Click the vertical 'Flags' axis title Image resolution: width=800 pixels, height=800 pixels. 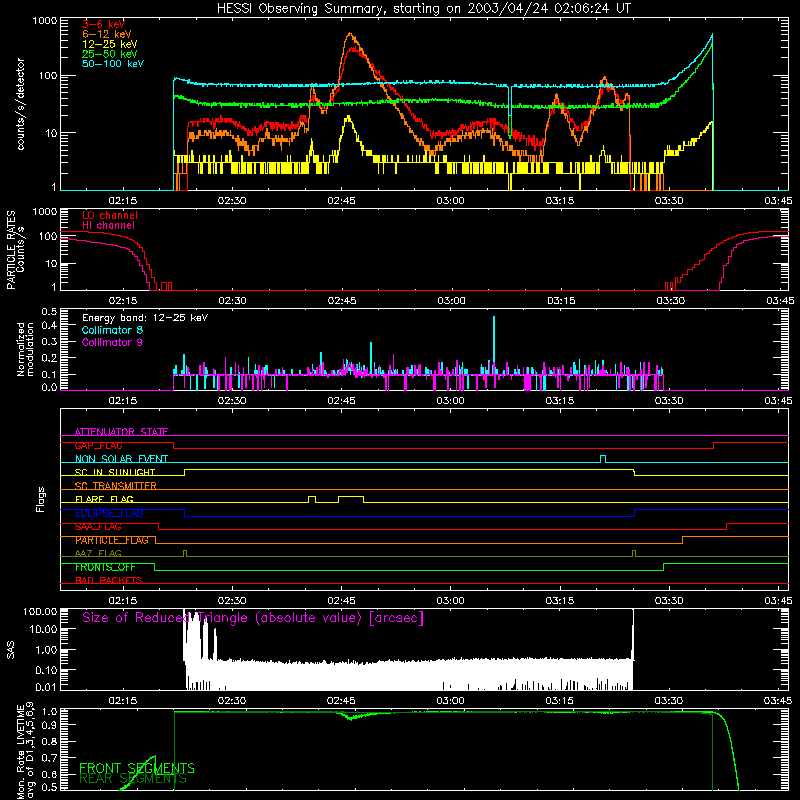[x=41, y=499]
